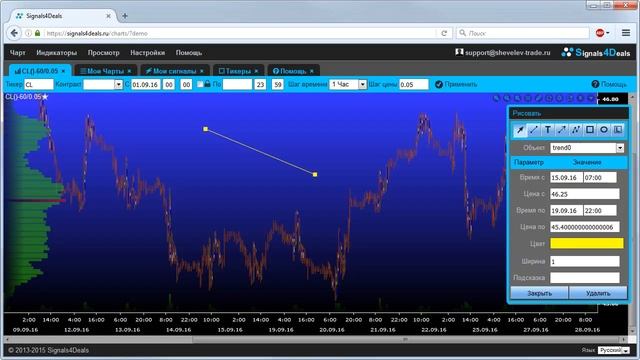Click the browser Поиск search box

coord(523,33)
